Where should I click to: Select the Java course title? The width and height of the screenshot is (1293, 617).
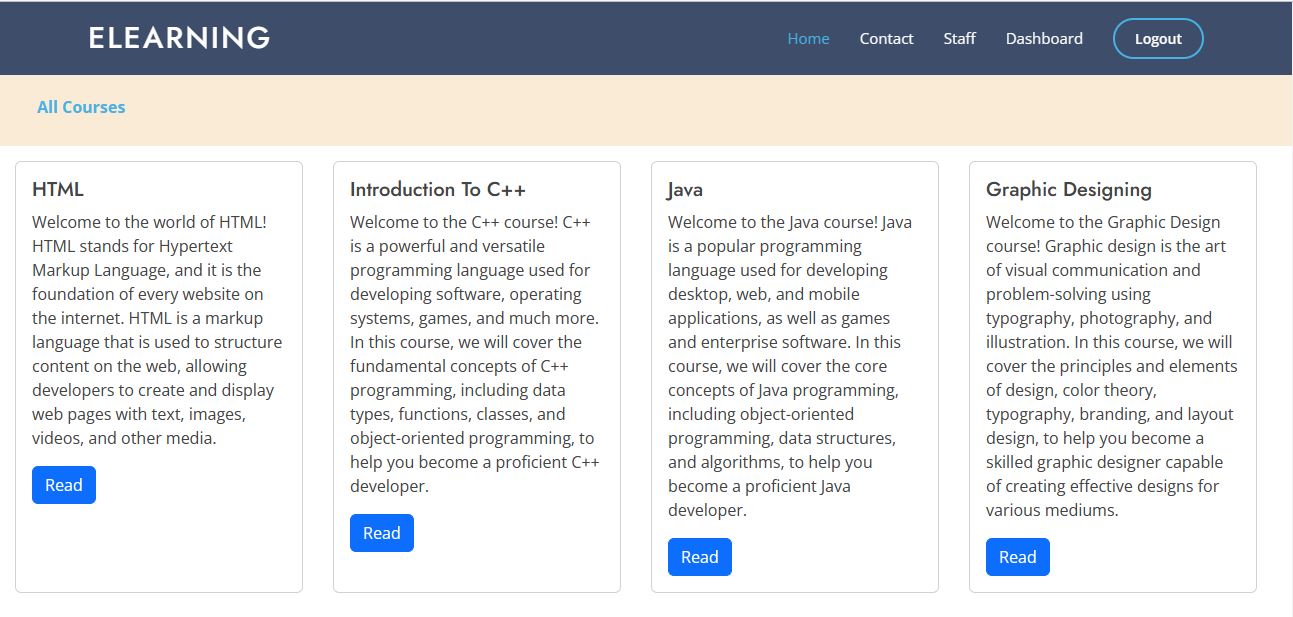click(684, 189)
